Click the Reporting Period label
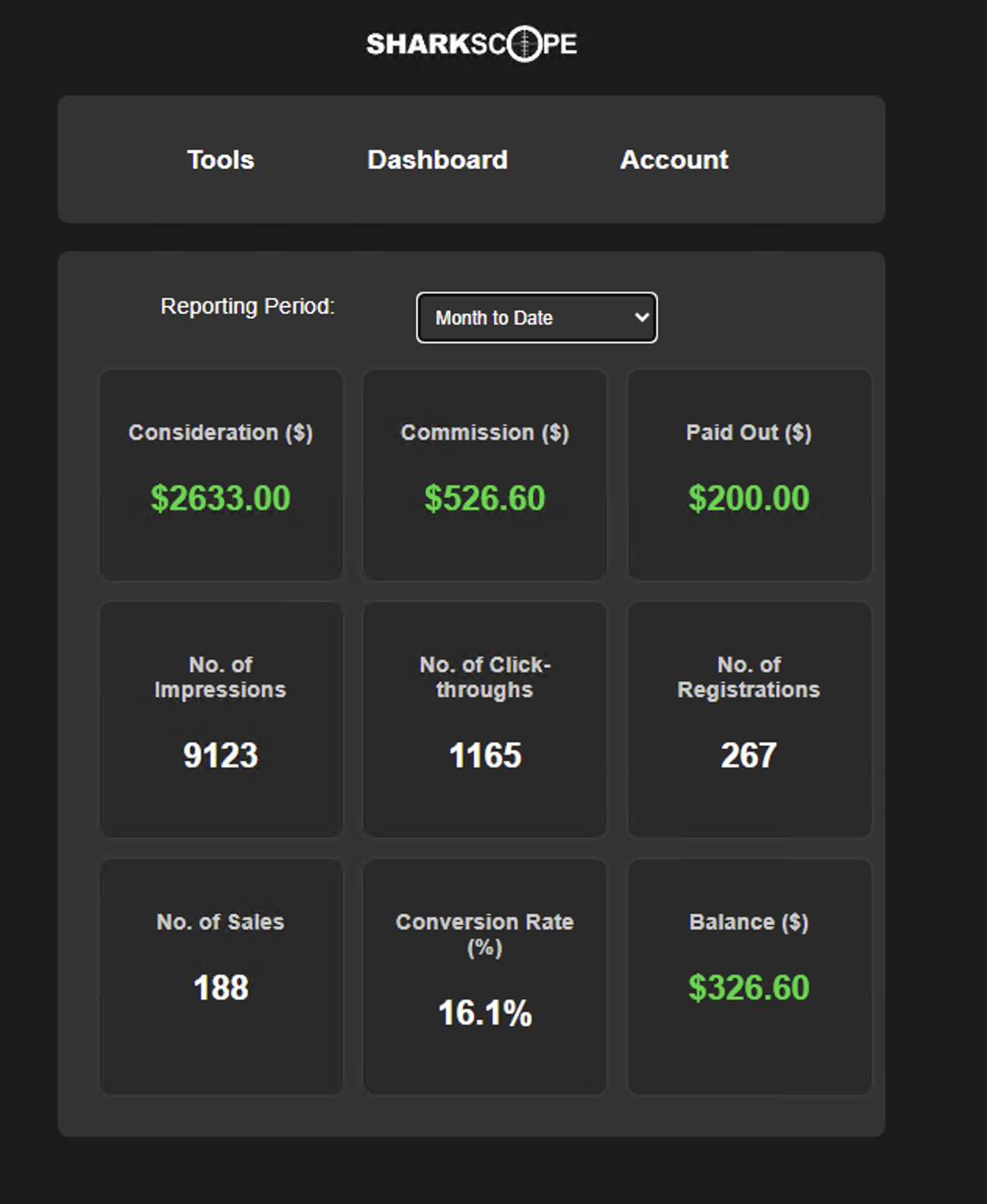 [x=248, y=306]
